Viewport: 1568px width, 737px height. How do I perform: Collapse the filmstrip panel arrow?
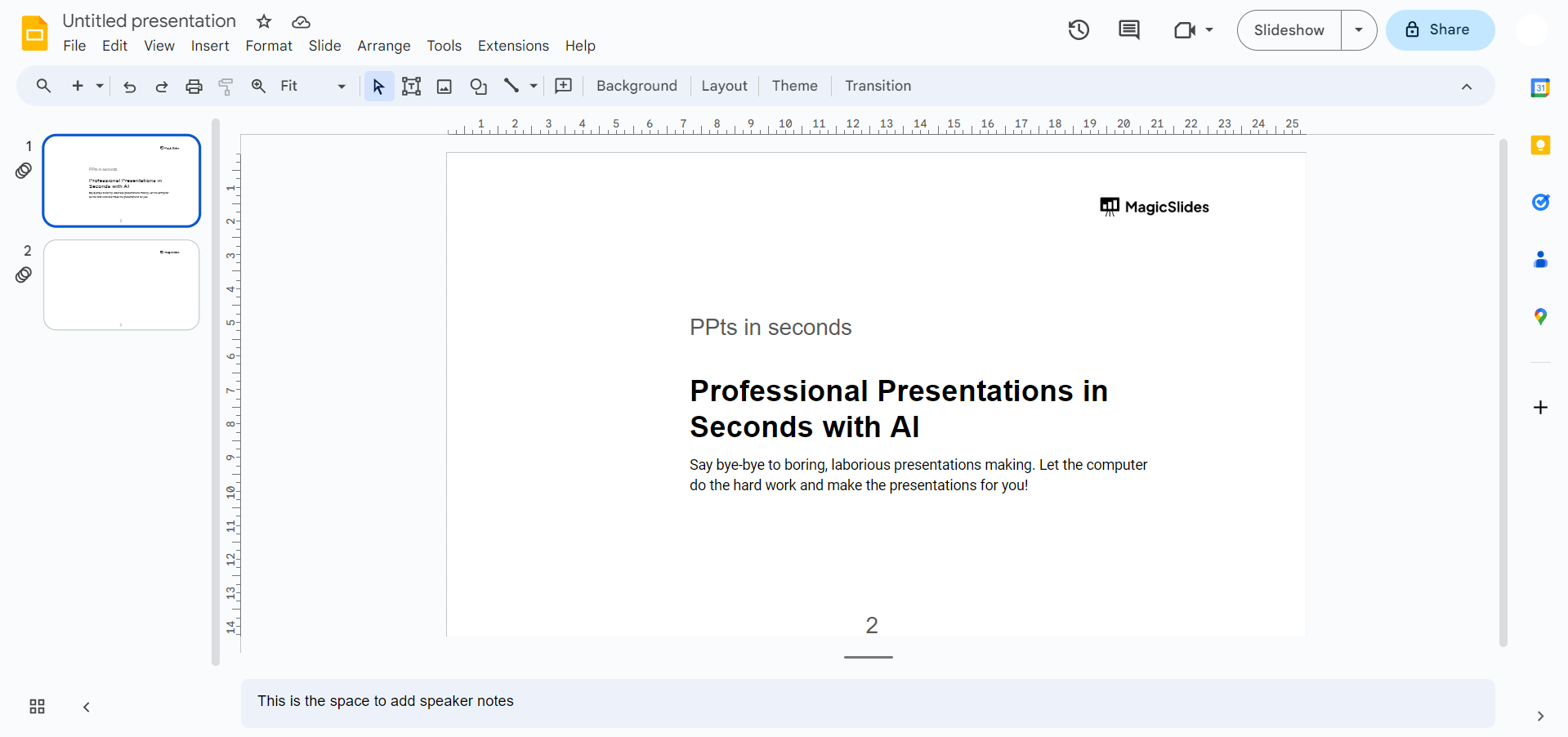pos(87,707)
